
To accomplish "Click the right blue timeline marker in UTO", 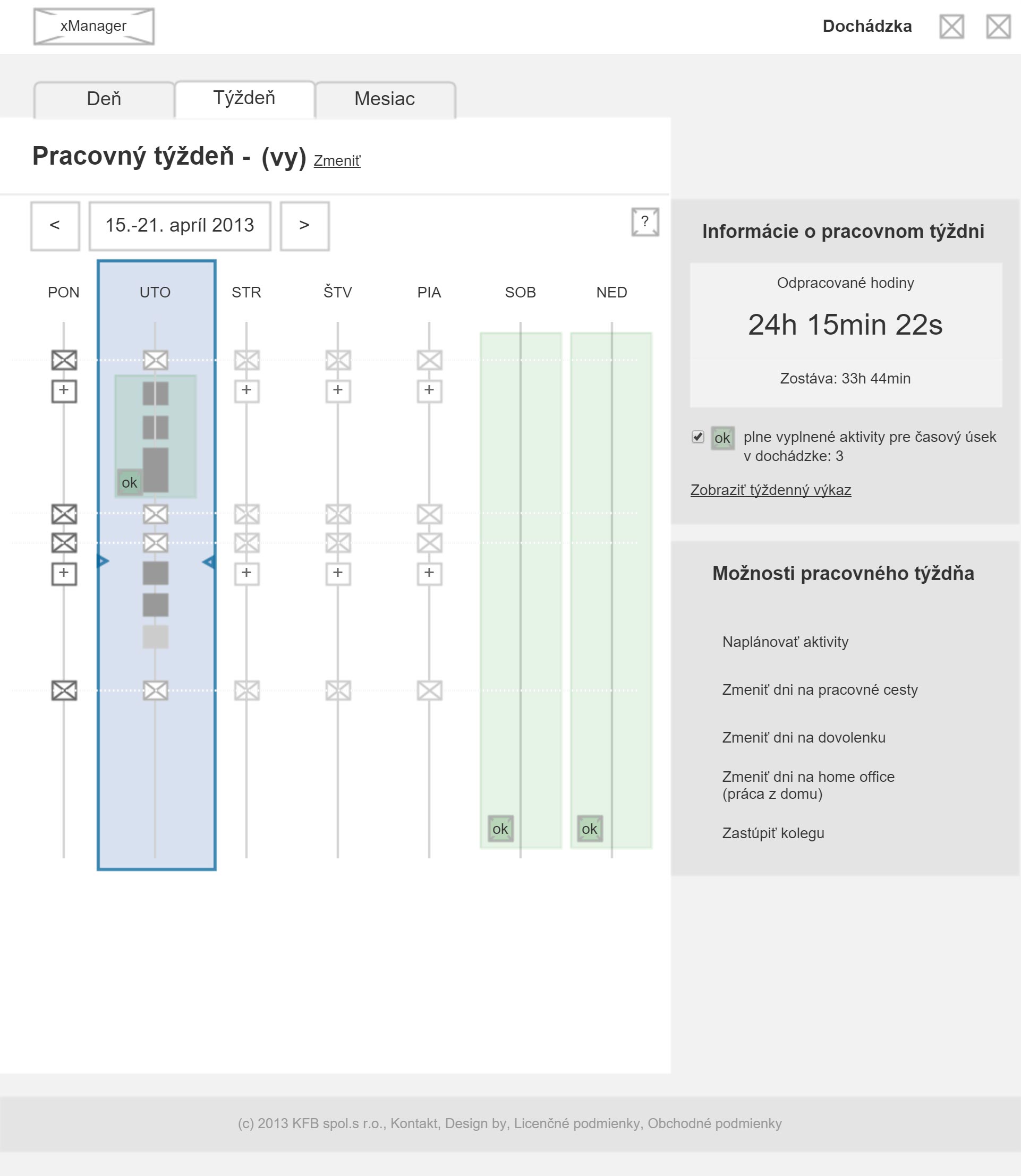I will pos(209,563).
